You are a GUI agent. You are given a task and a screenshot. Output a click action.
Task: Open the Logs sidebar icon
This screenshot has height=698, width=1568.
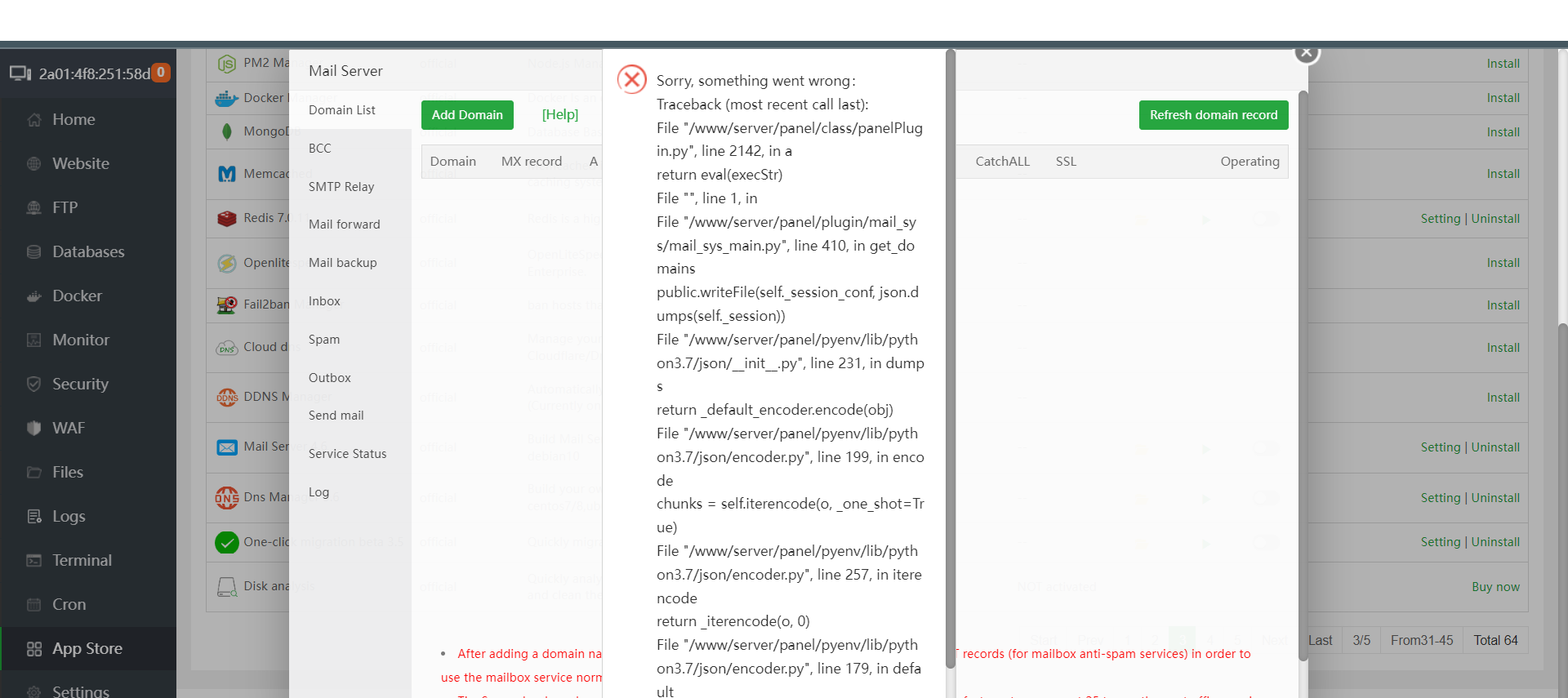[x=34, y=517]
